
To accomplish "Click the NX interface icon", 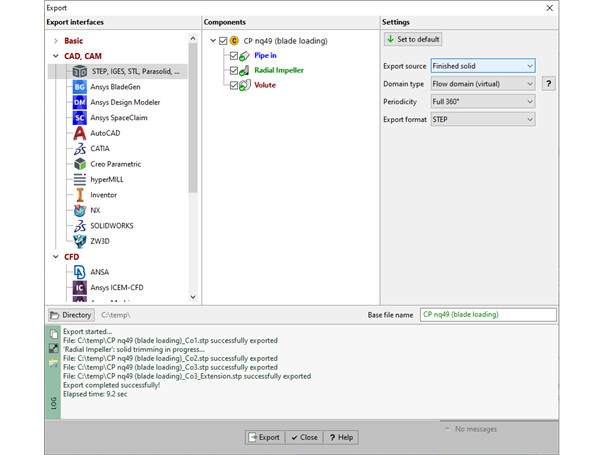I will [80, 210].
